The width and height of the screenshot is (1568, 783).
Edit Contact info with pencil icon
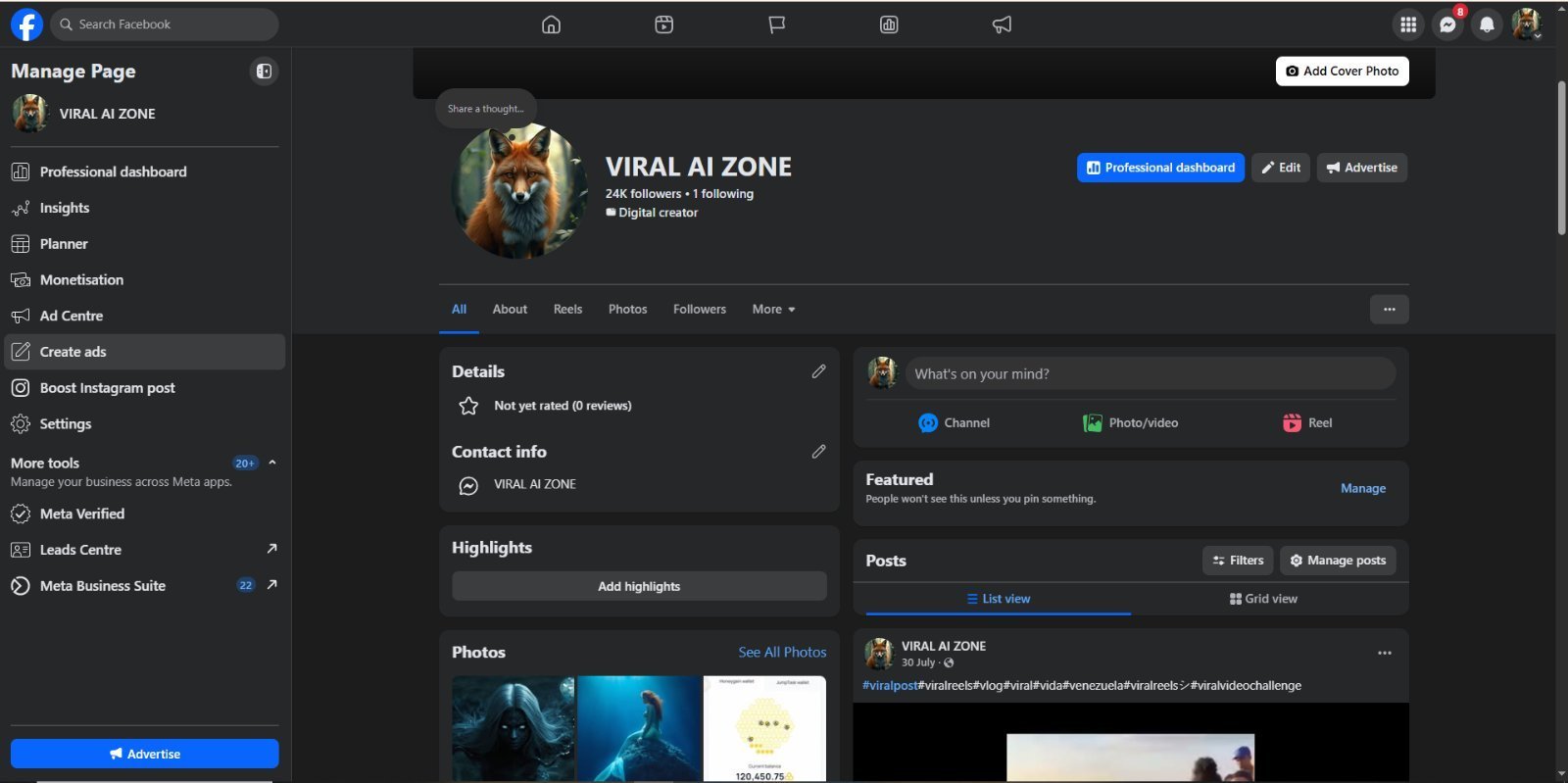[x=818, y=452]
